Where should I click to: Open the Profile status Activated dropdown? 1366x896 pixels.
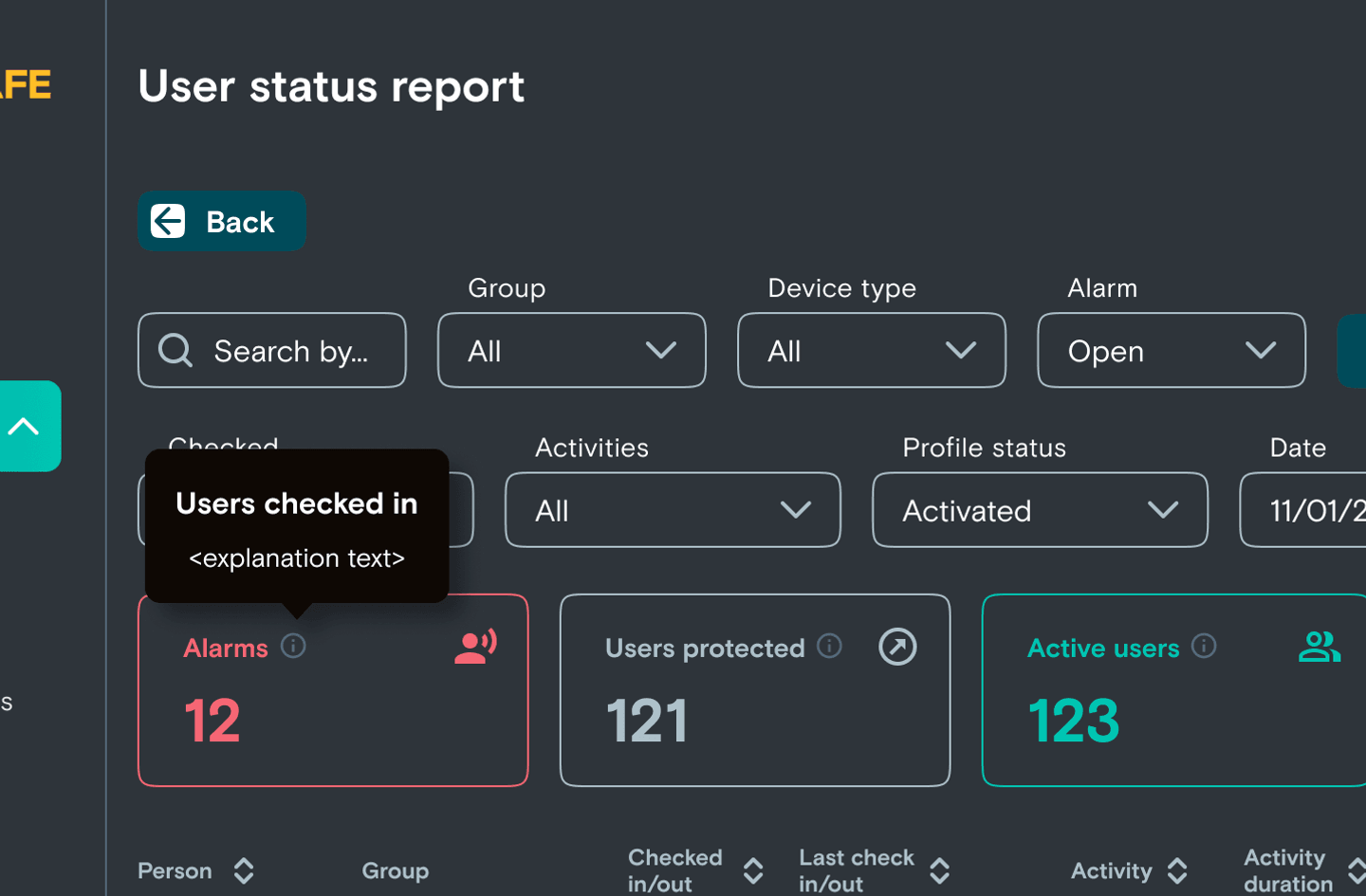pyautogui.click(x=1040, y=510)
